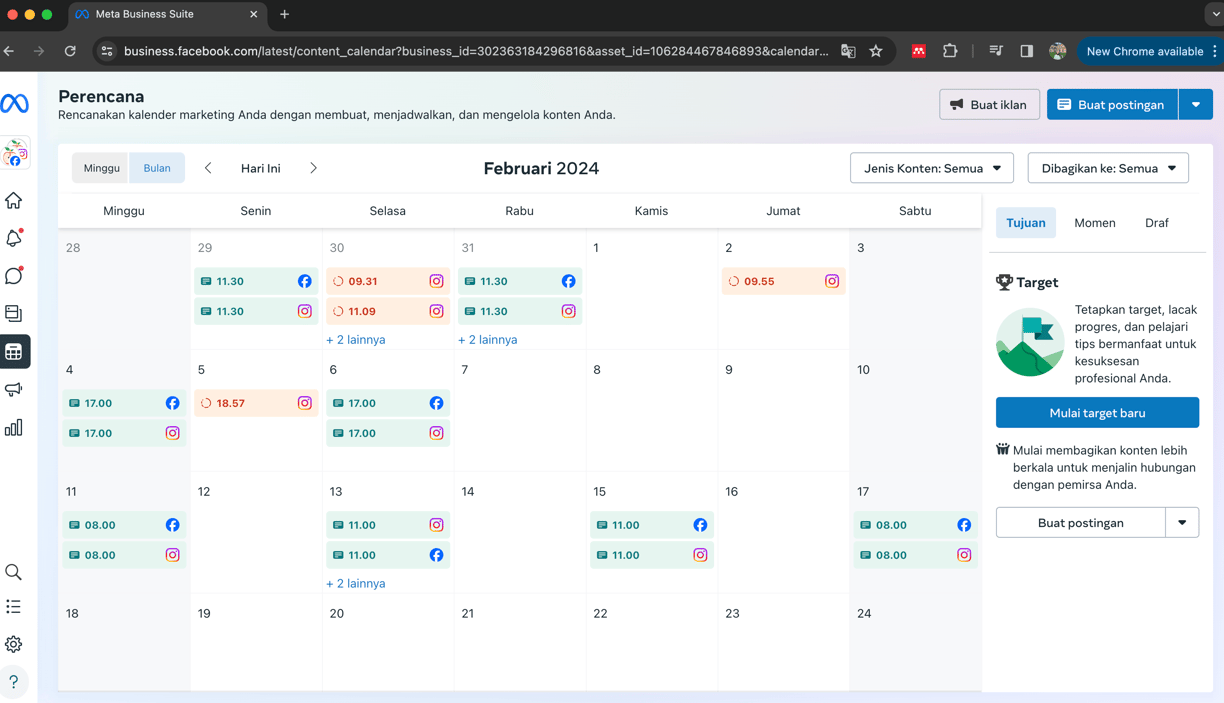Switch calendar to Minggu view
Image resolution: width=1224 pixels, height=703 pixels.
click(x=101, y=168)
